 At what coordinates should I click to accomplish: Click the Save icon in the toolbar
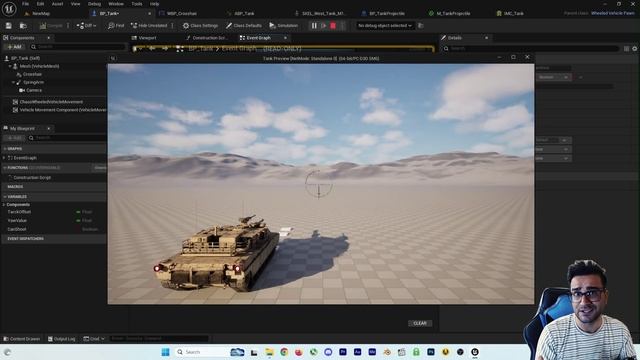point(9,25)
